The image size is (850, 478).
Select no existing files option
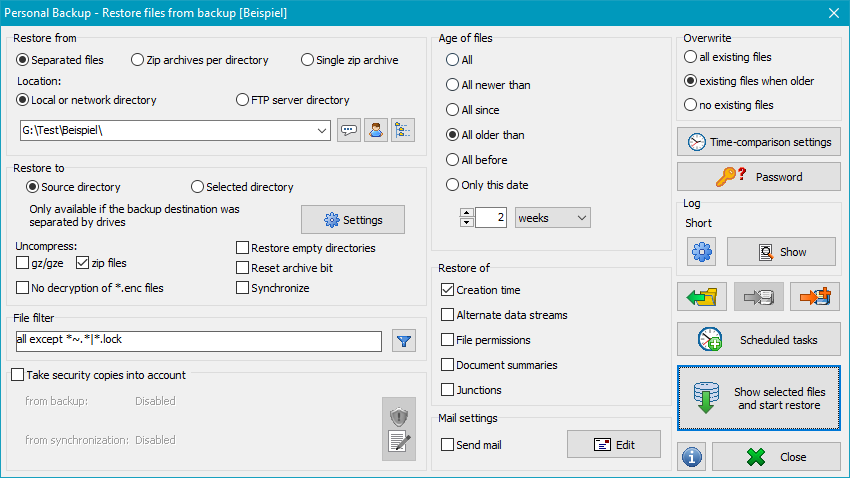pos(729,105)
